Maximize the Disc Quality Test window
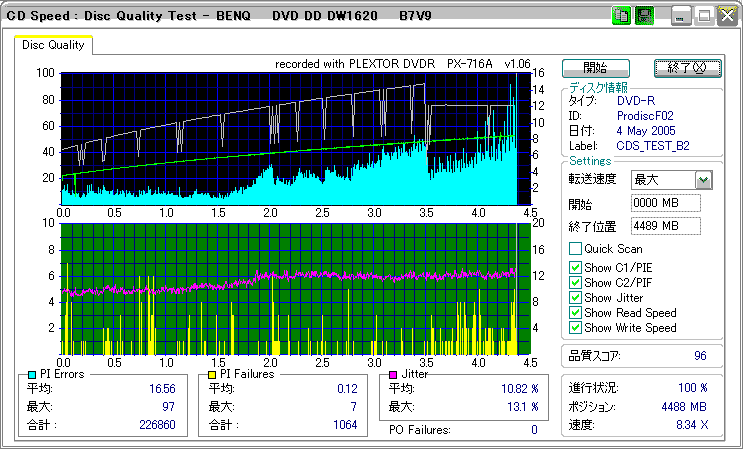 [x=703, y=16]
